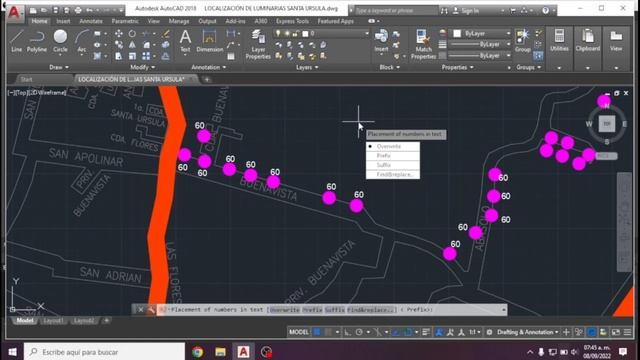Image resolution: width=640 pixels, height=360 pixels.
Task: Open the Layout1 tab
Action: (x=53, y=321)
